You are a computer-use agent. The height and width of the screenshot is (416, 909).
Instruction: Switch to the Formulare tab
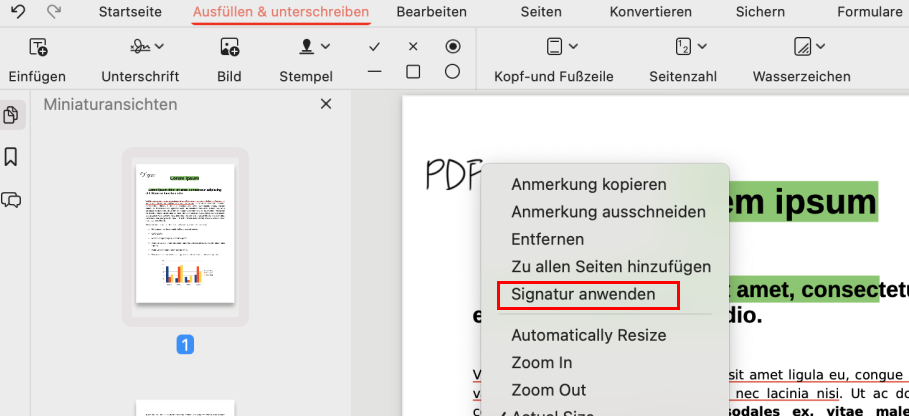pyautogui.click(x=870, y=12)
